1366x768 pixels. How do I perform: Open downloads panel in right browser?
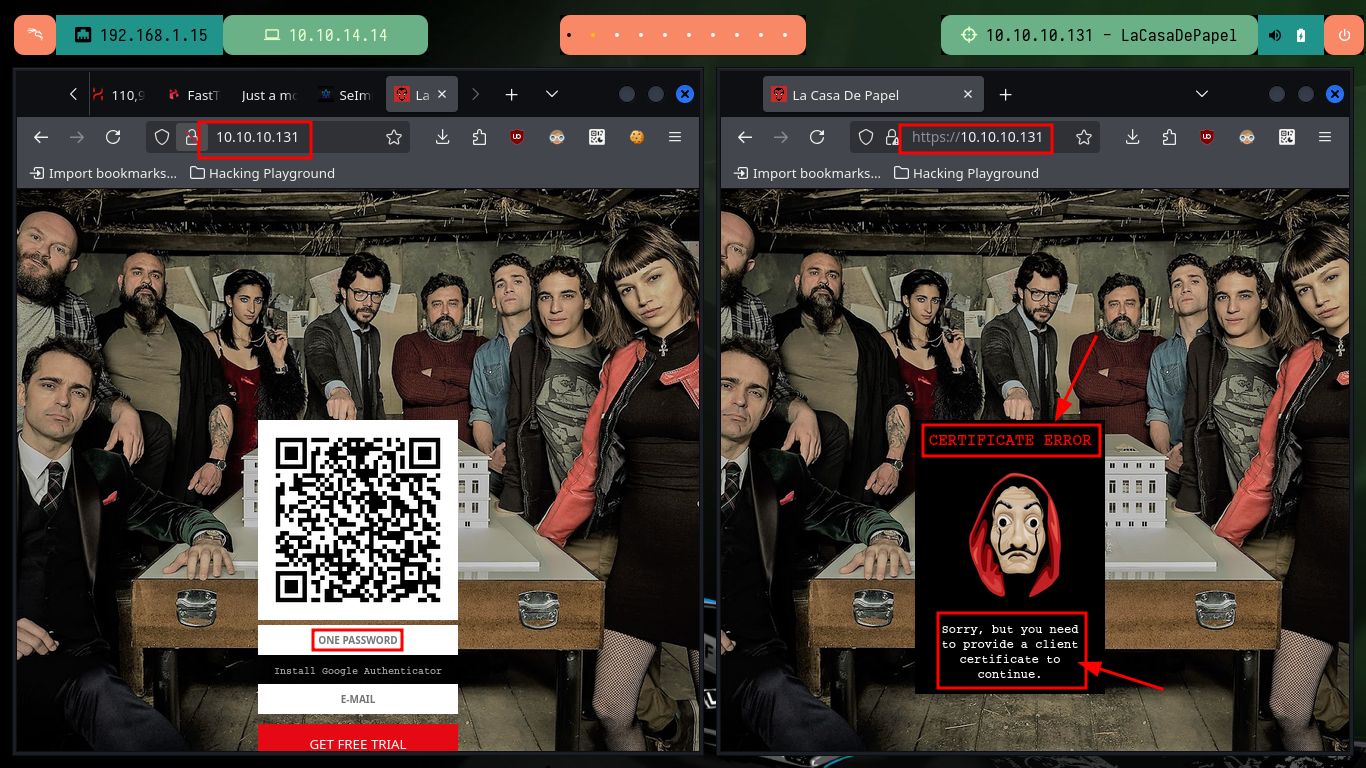point(1133,137)
